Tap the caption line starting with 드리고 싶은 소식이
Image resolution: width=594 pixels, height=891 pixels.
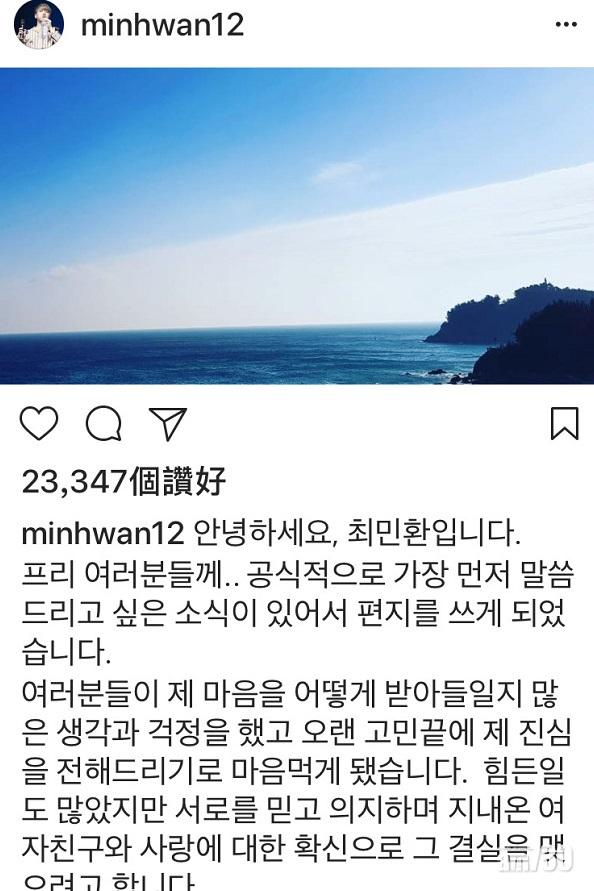coord(294,614)
